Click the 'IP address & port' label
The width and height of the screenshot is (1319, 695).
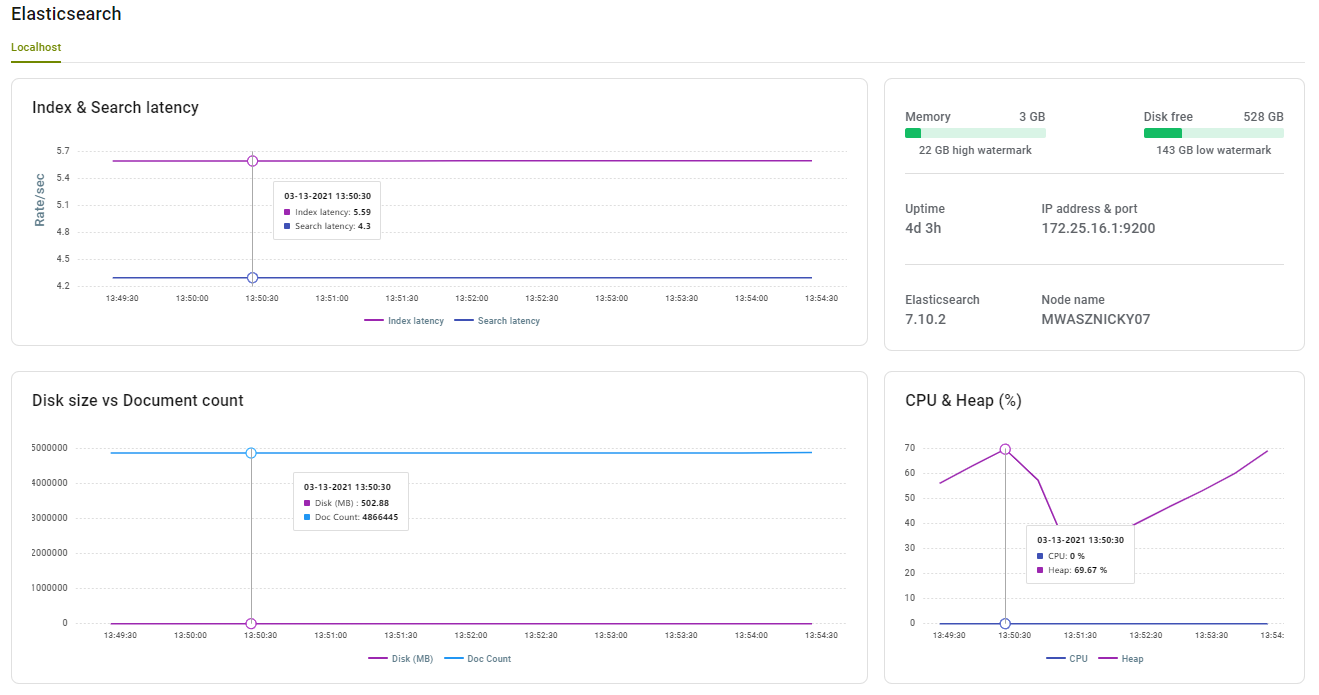click(1089, 209)
